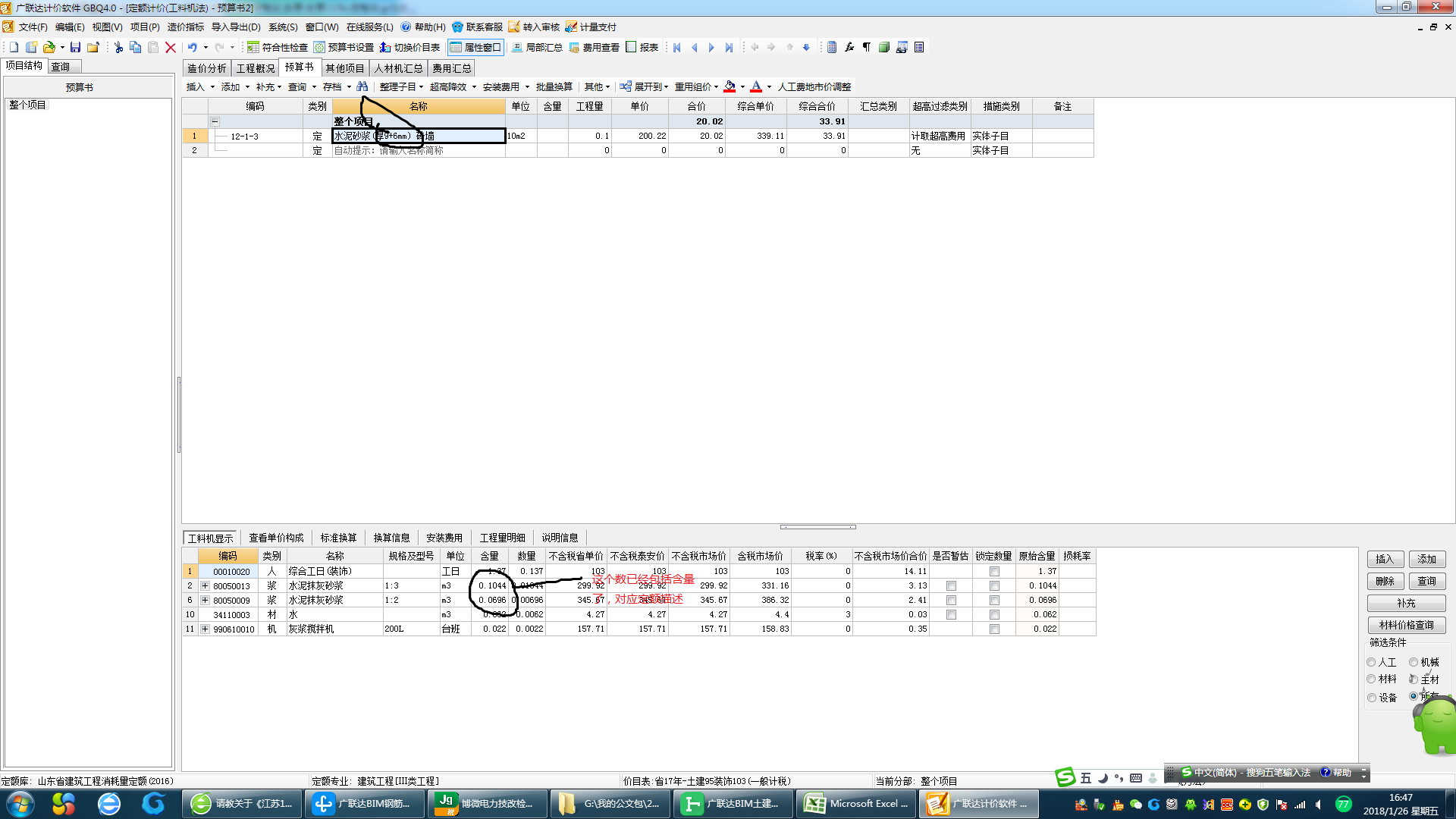The height and width of the screenshot is (819, 1456).
Task: Click the Copy icon in toolbar
Action: point(136,47)
